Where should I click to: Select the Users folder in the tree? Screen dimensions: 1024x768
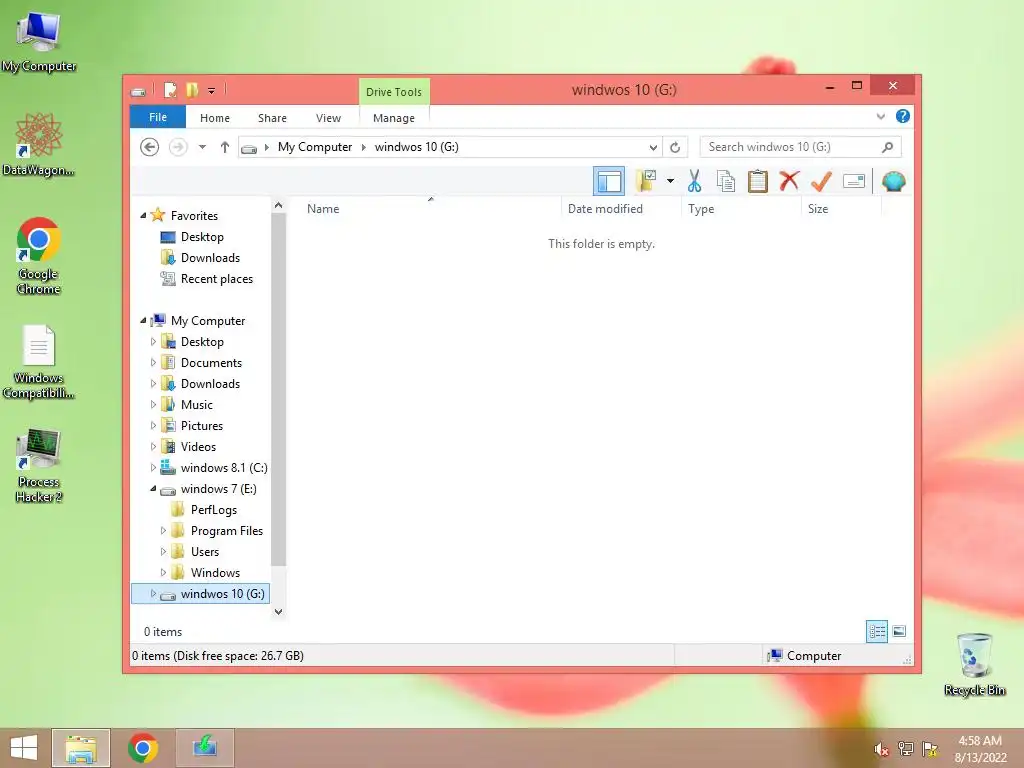click(x=204, y=552)
